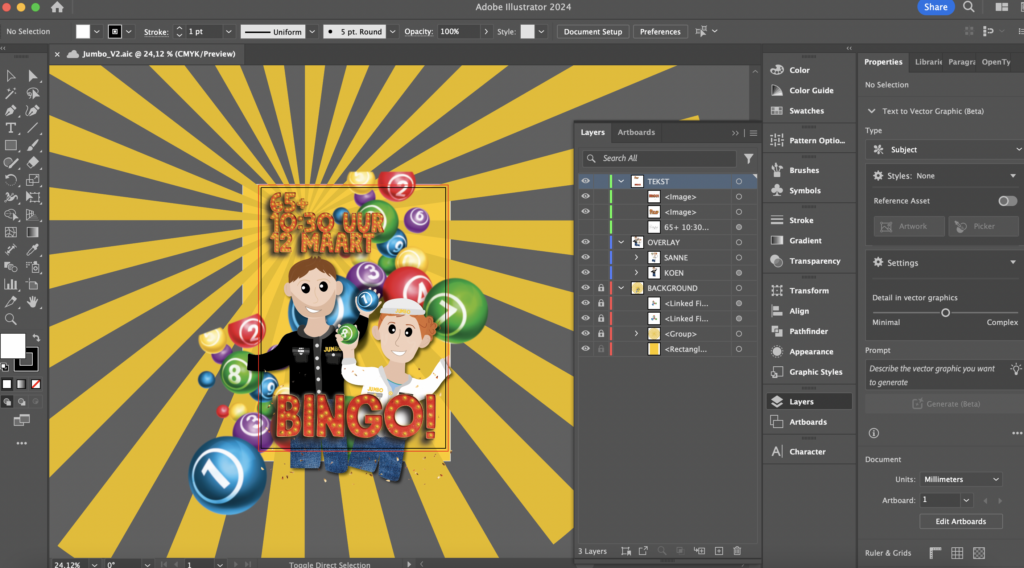Open the 5 pt. Round brush dropdown
This screenshot has width=1024, height=568.
(392, 31)
